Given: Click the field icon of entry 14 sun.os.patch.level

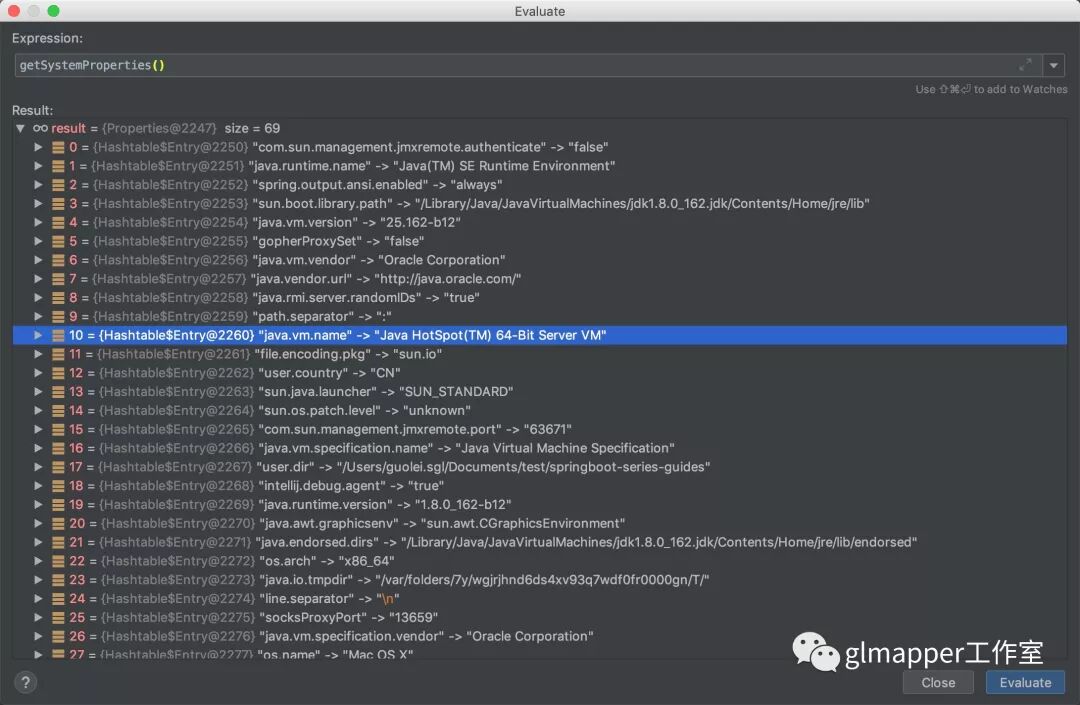Looking at the screenshot, I should pyautogui.click(x=59, y=410).
